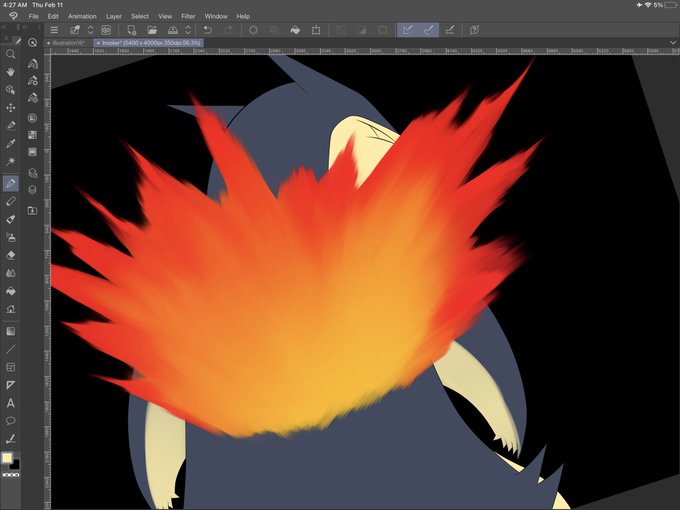The width and height of the screenshot is (680, 510).
Task: Select the Brush tool
Action: pyautogui.click(x=10, y=219)
